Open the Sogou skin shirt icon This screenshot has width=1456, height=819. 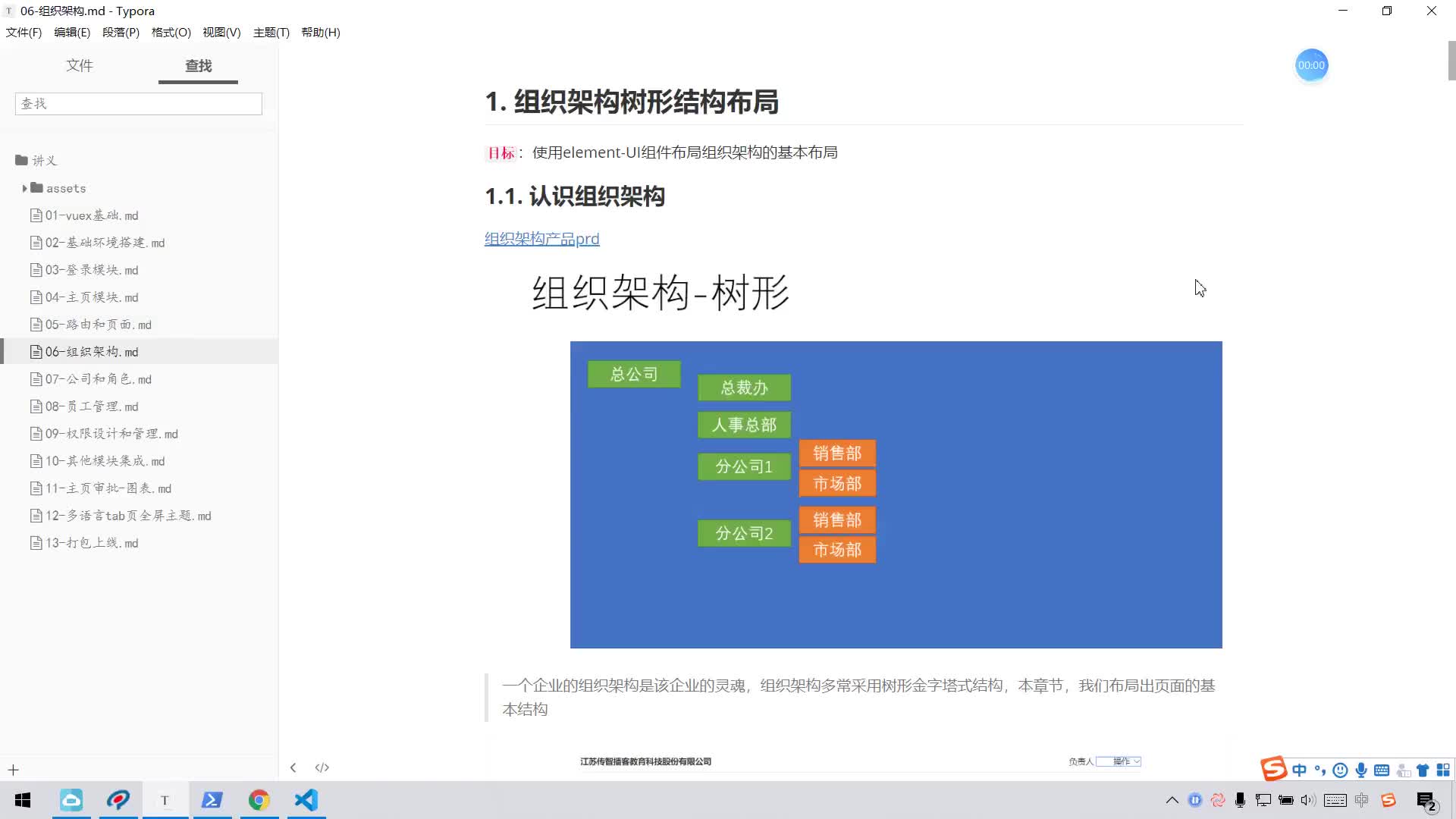click(1423, 770)
